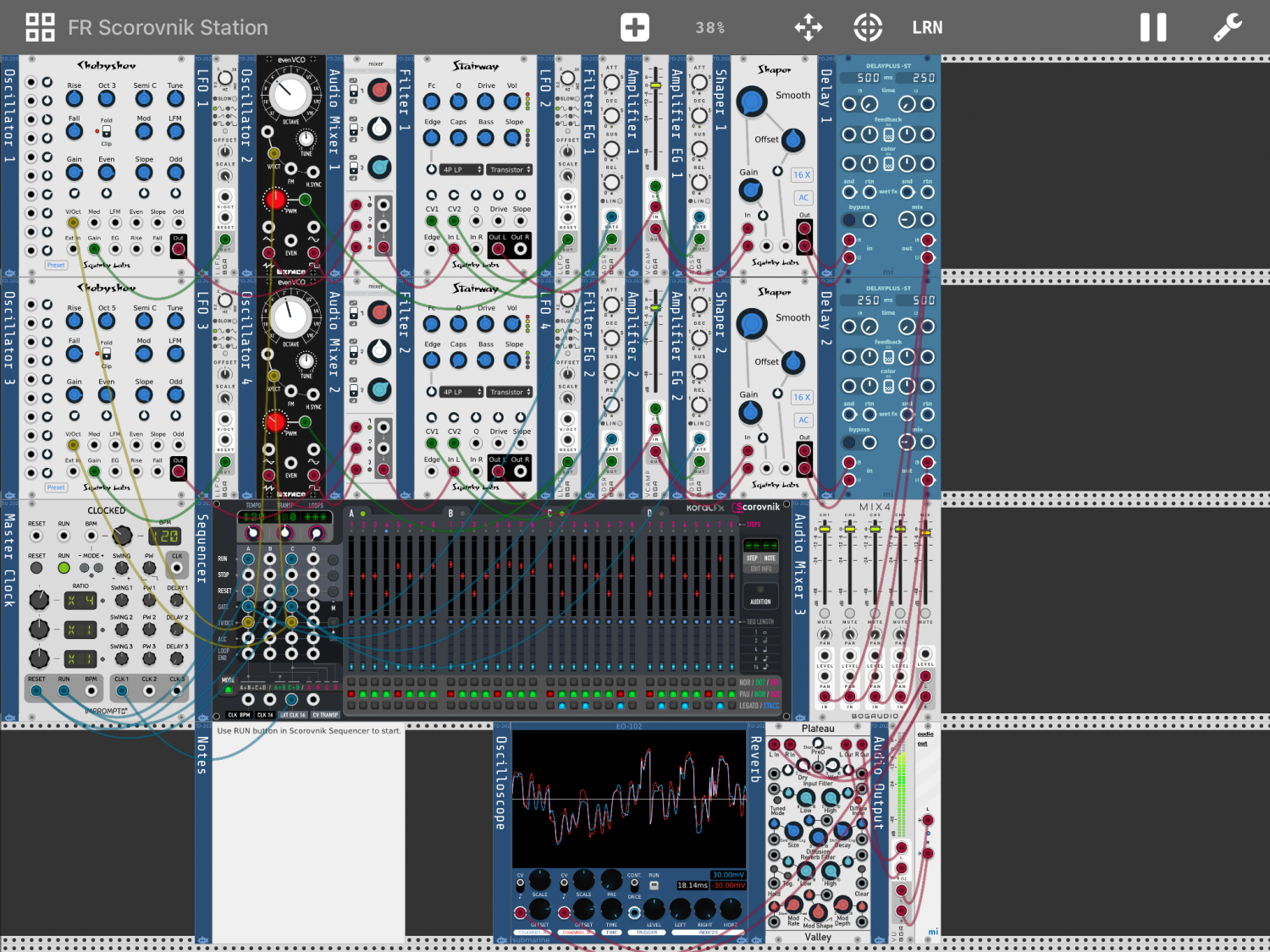Toggle the green RUN button on Clocked
Viewport: 1270px width, 952px height.
(x=63, y=568)
